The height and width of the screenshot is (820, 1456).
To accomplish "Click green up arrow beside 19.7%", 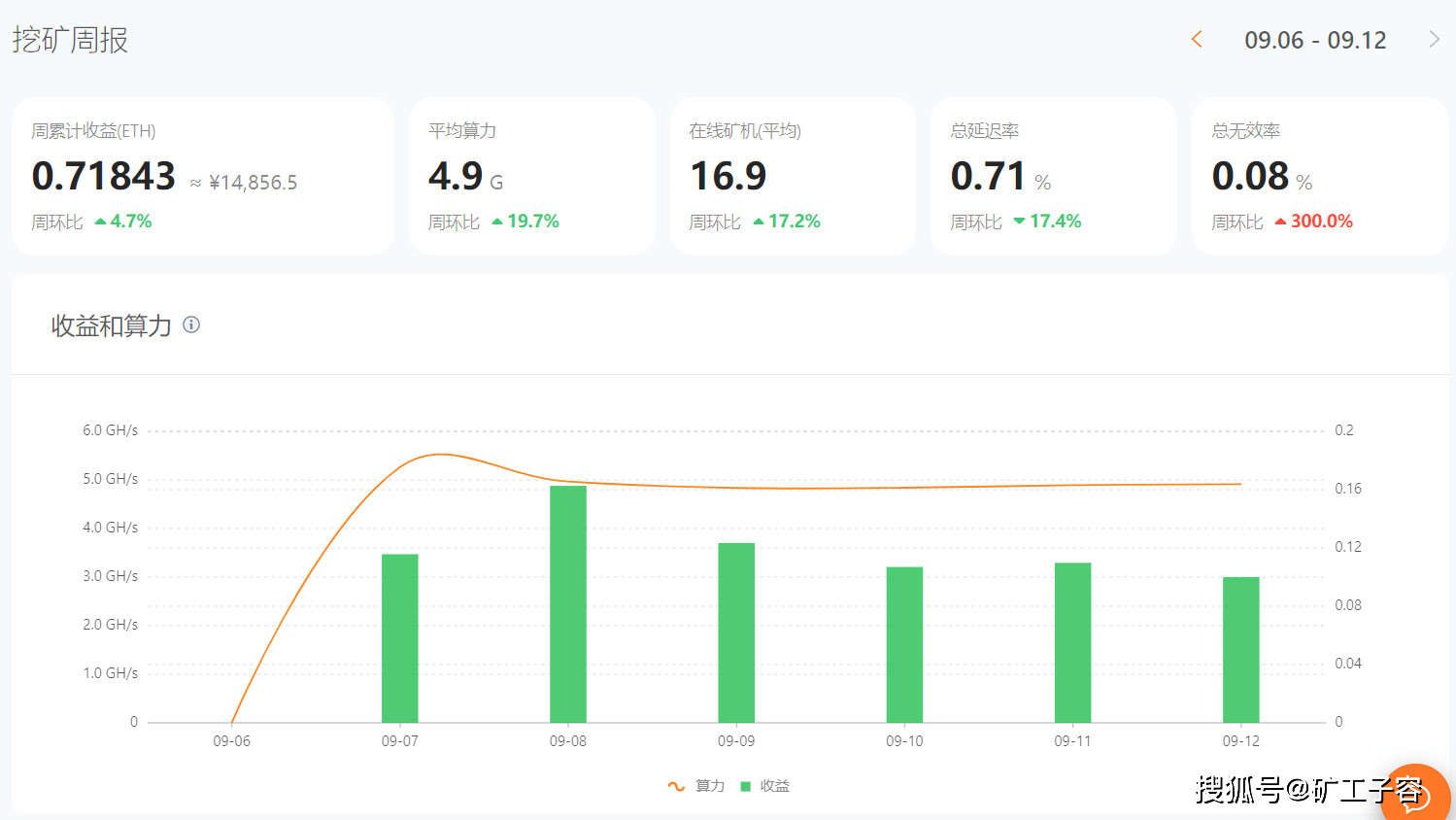I will click(x=497, y=222).
